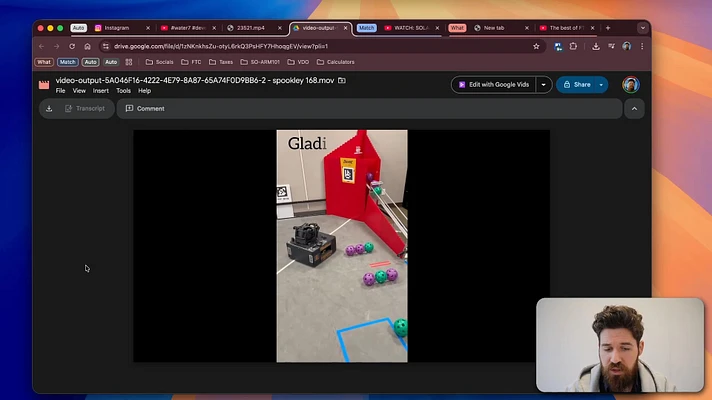Open the View menu
This screenshot has height=400, width=712.
pos(79,91)
